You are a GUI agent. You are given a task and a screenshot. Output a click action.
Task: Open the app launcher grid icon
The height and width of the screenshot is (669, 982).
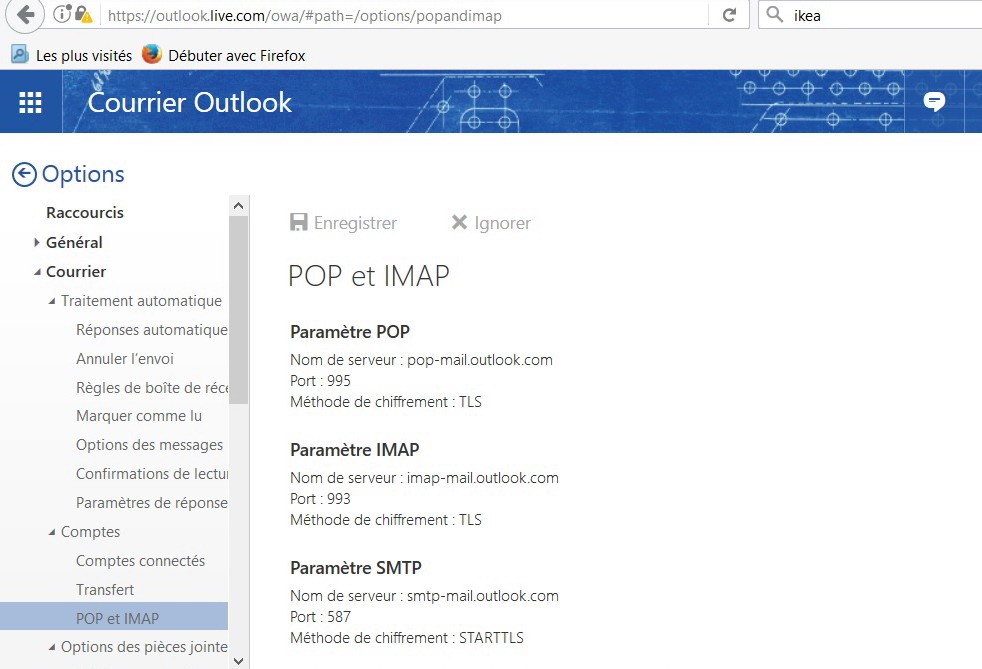[x=30, y=102]
